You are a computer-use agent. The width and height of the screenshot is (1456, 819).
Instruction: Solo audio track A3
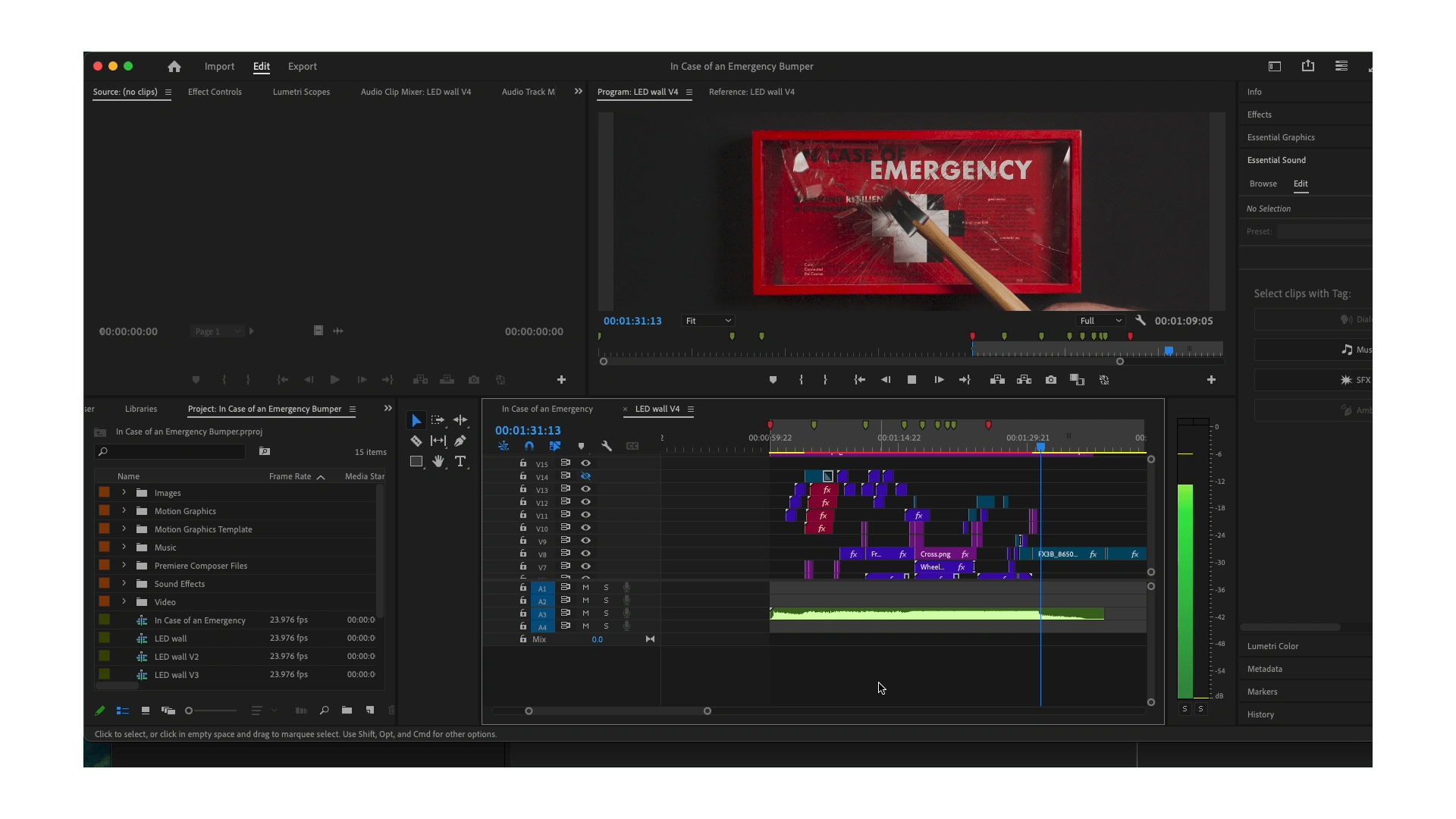[x=606, y=613]
